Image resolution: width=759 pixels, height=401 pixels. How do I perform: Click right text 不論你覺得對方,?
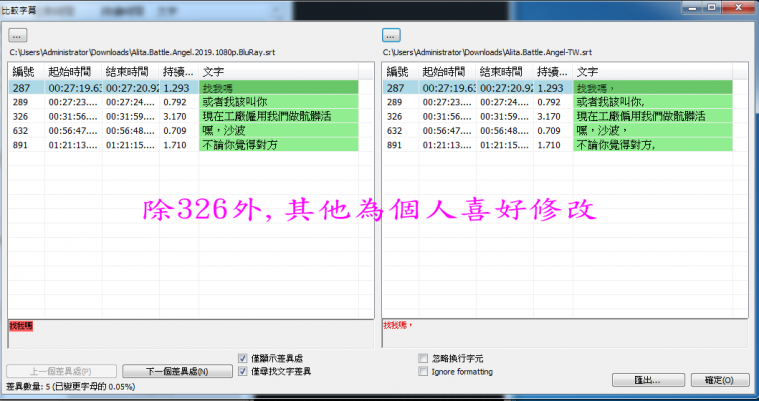click(616, 145)
